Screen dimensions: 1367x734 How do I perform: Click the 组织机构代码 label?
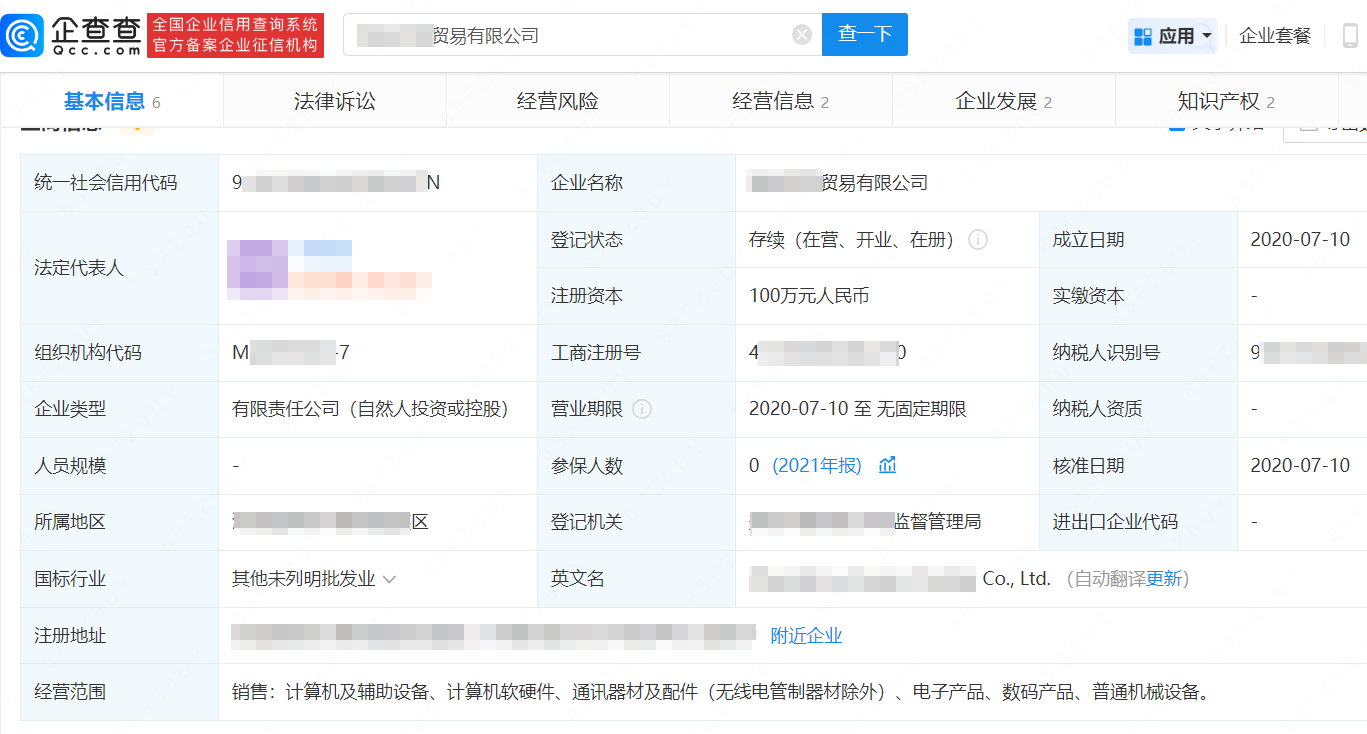pos(88,353)
